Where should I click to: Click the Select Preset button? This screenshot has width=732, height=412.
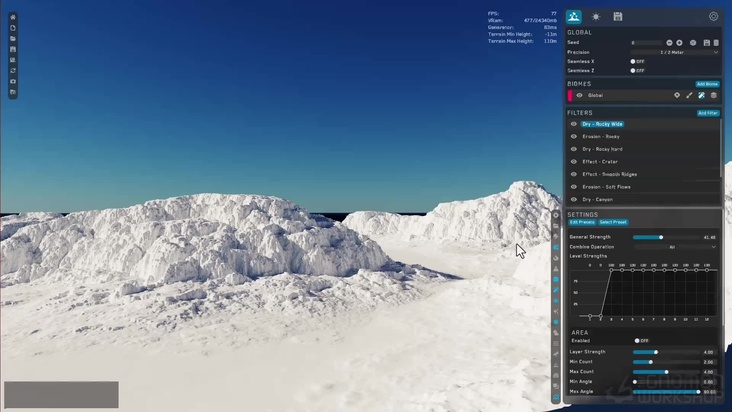point(613,223)
